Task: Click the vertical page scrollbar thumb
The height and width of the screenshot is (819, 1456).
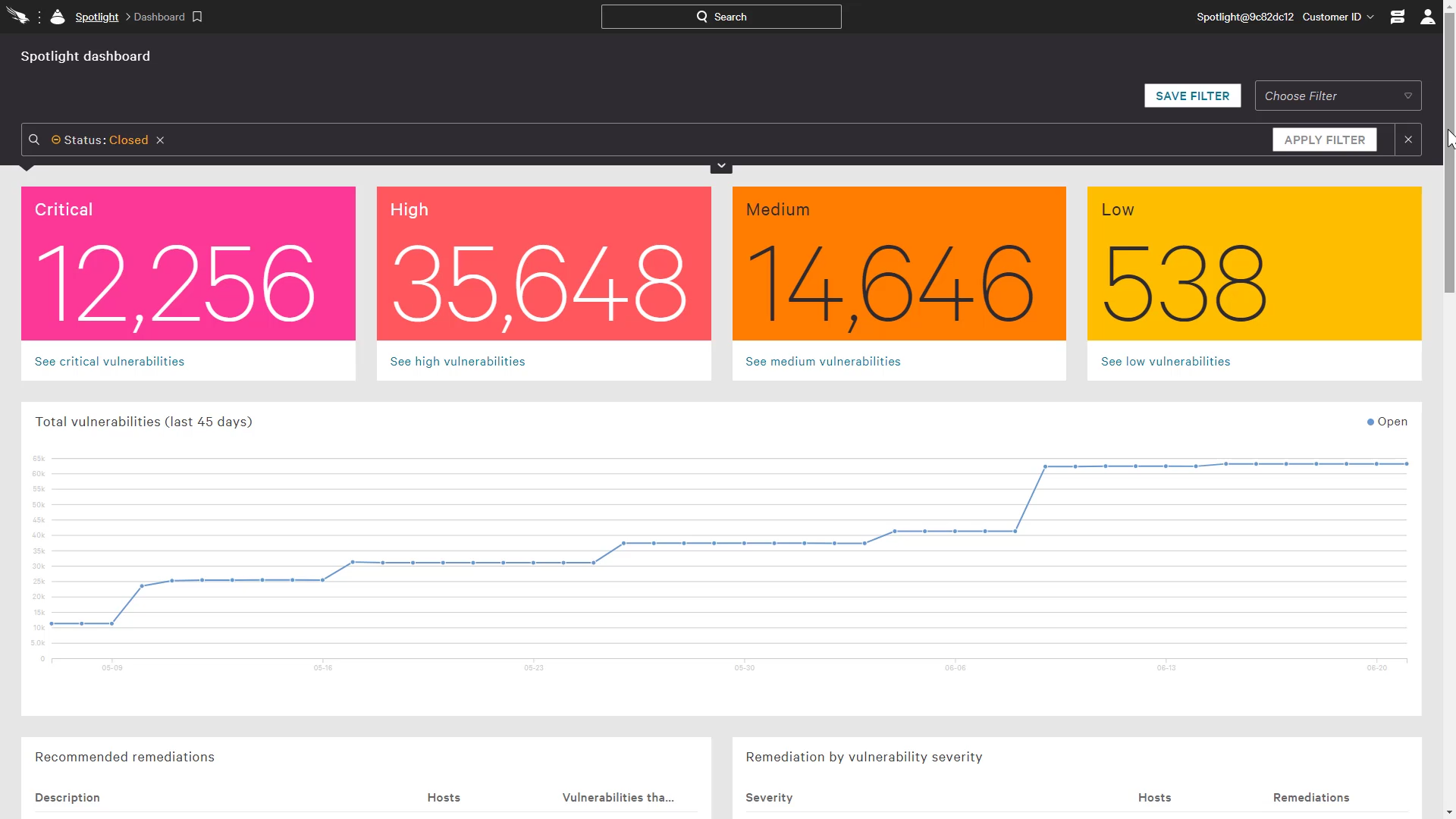Action: [1449, 152]
